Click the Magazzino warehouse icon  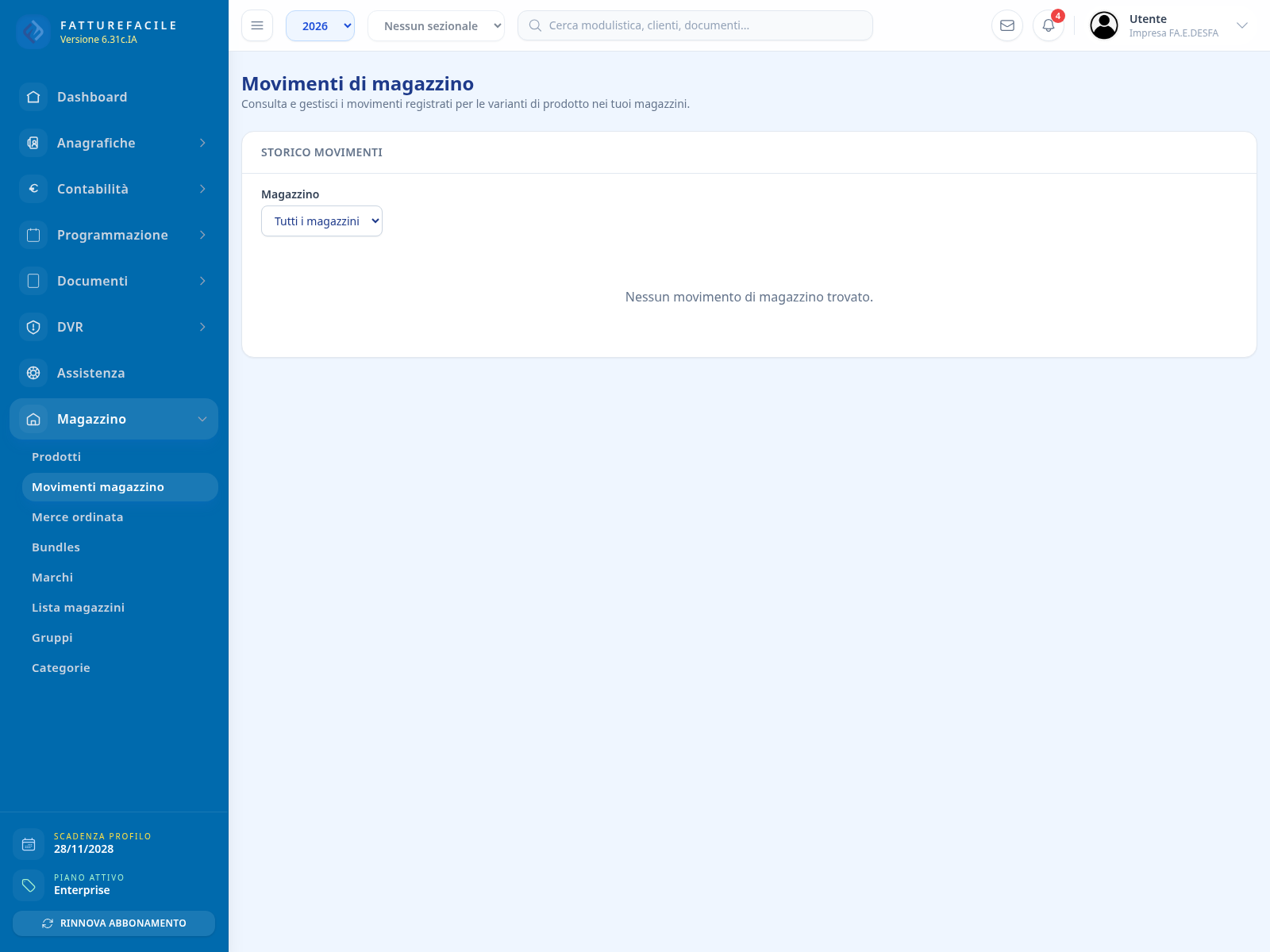click(33, 419)
